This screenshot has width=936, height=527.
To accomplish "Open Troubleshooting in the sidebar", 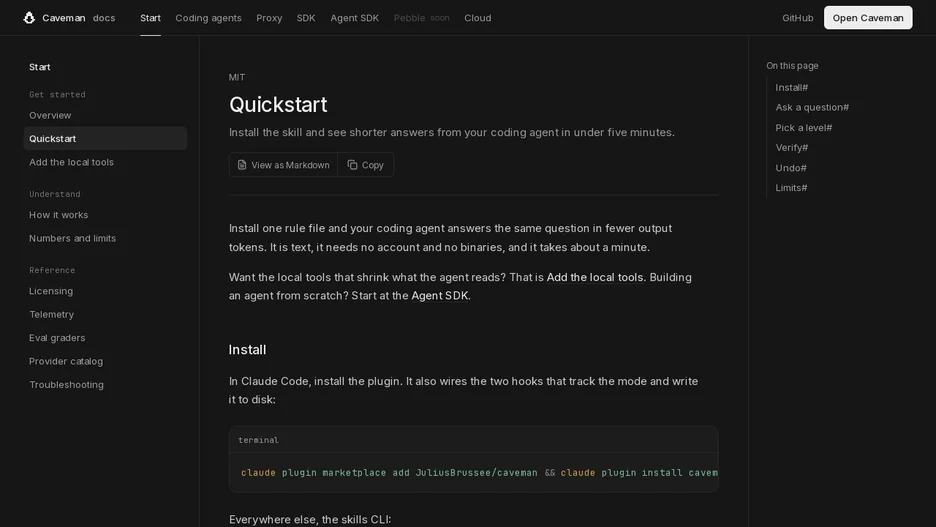I will pos(66,385).
